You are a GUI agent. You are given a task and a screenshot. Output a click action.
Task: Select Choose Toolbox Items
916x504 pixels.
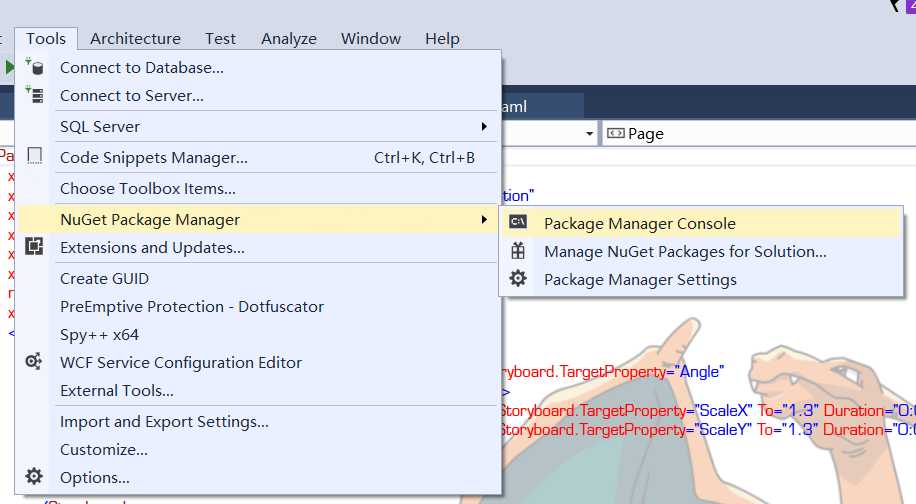click(x=258, y=188)
